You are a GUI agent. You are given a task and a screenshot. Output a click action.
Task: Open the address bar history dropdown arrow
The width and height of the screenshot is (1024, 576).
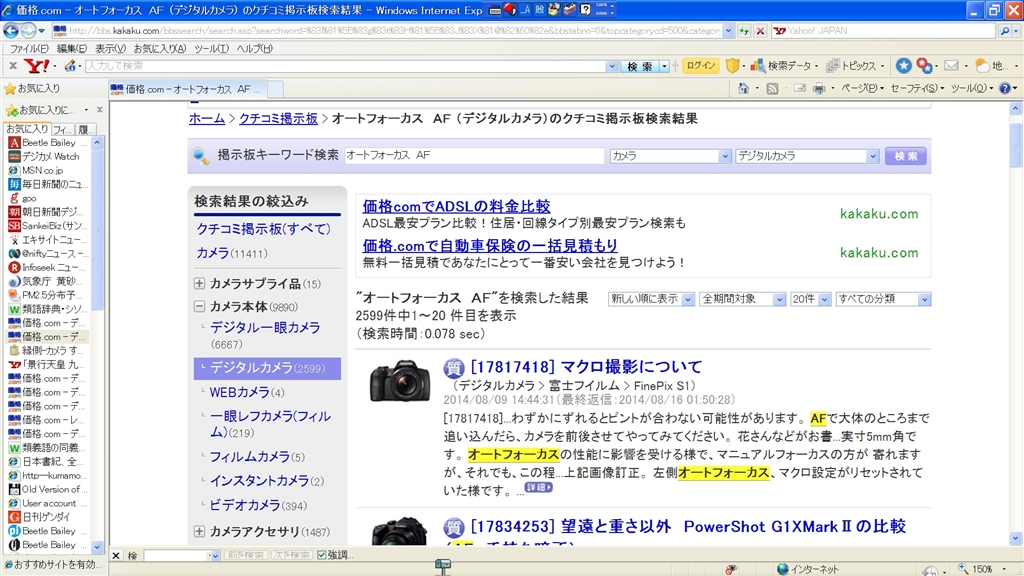click(728, 31)
